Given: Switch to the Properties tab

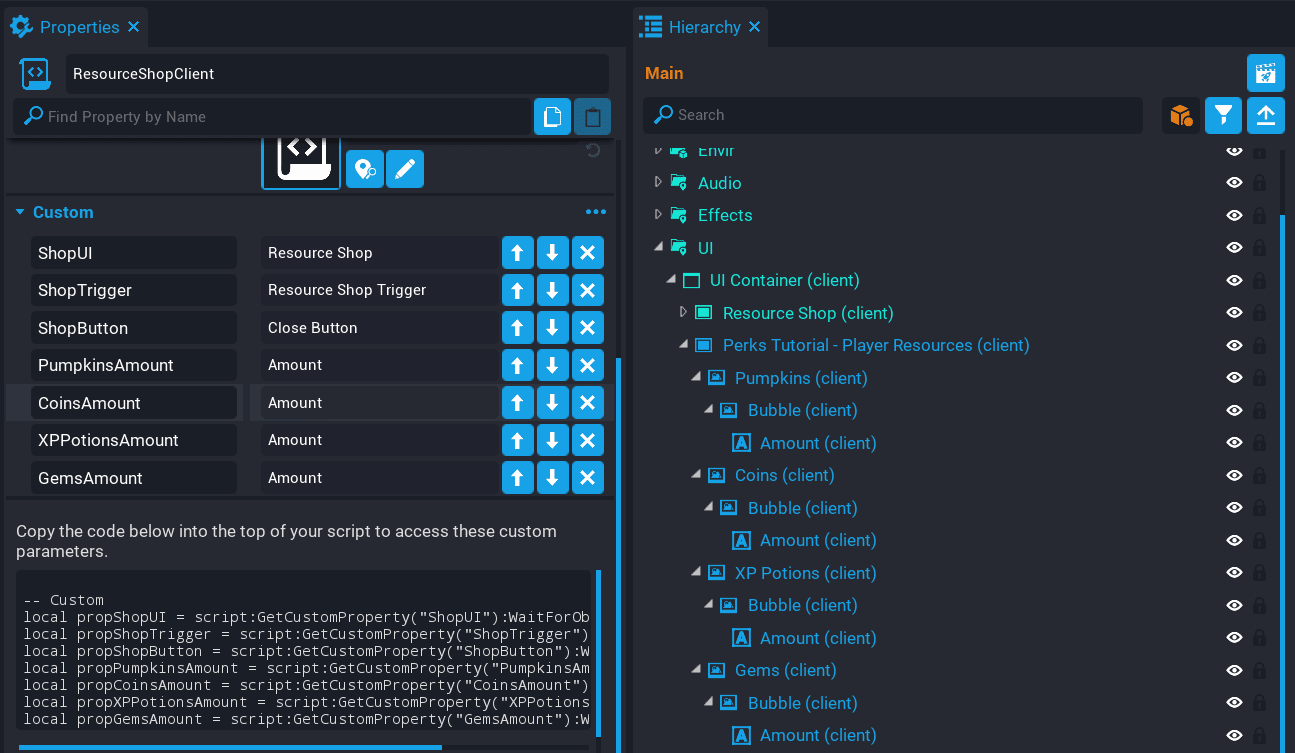Looking at the screenshot, I should [x=78, y=27].
